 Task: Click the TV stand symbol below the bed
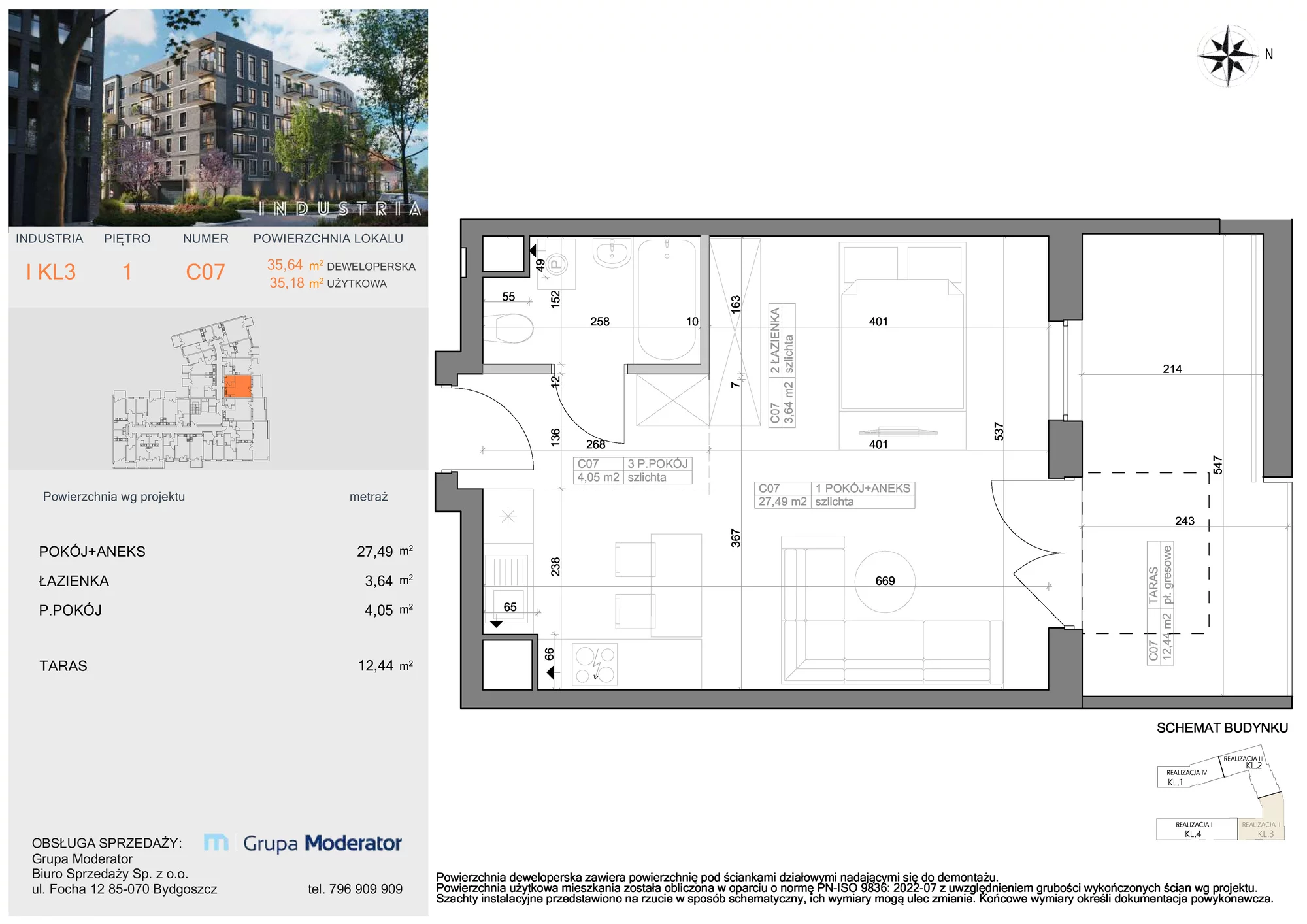tap(898, 431)
